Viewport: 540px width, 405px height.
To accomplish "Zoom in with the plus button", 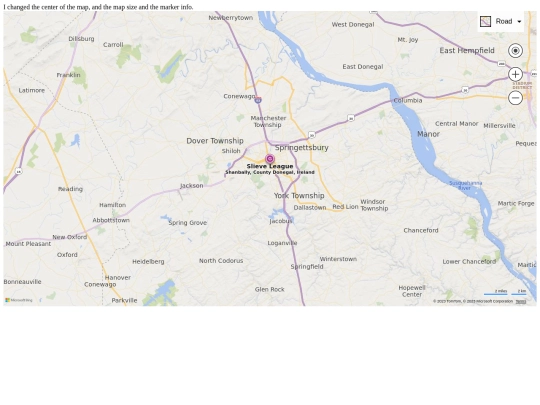I will tap(515, 74).
